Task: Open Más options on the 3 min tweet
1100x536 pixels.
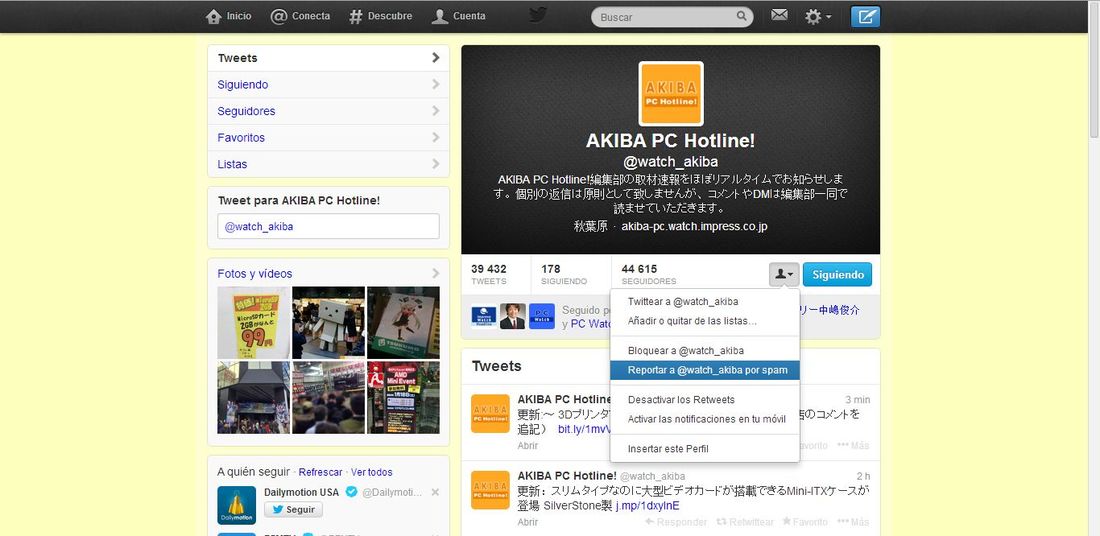Action: click(853, 445)
